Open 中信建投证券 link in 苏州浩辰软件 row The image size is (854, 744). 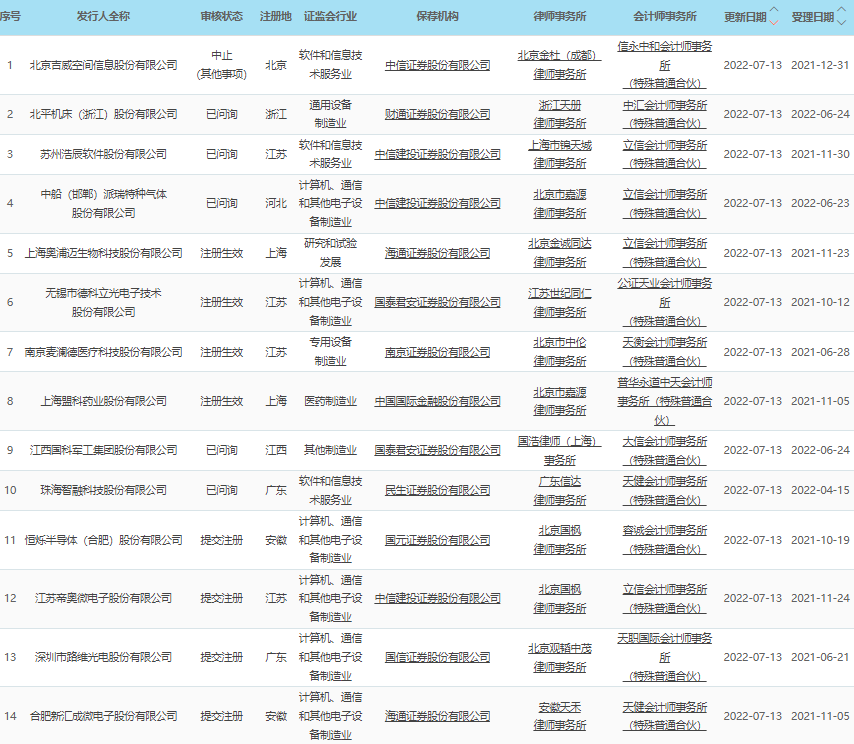point(437,154)
